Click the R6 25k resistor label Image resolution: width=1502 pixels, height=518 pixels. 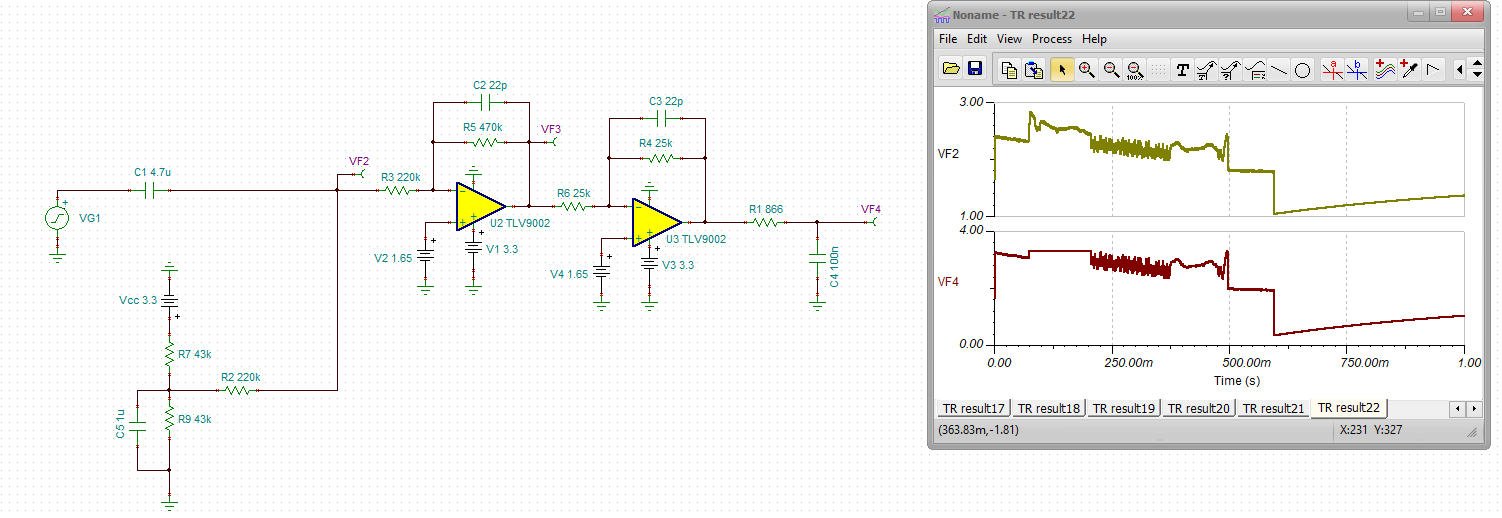(574, 193)
